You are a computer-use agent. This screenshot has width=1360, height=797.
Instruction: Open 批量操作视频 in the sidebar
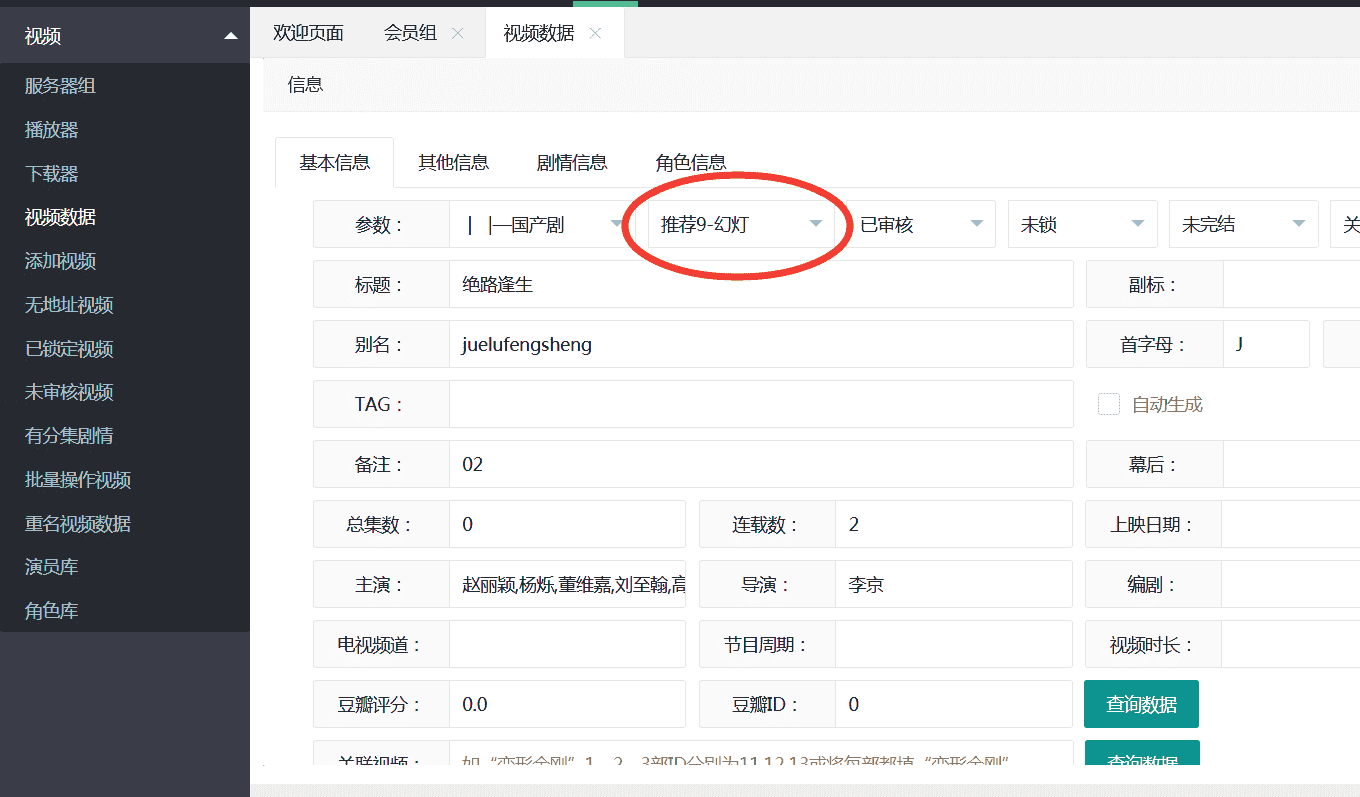click(x=70, y=479)
